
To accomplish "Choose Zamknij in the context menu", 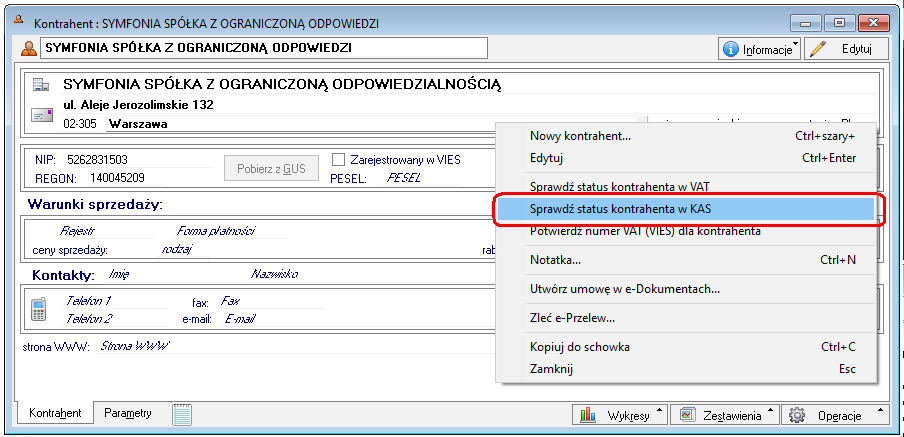I will click(686, 369).
